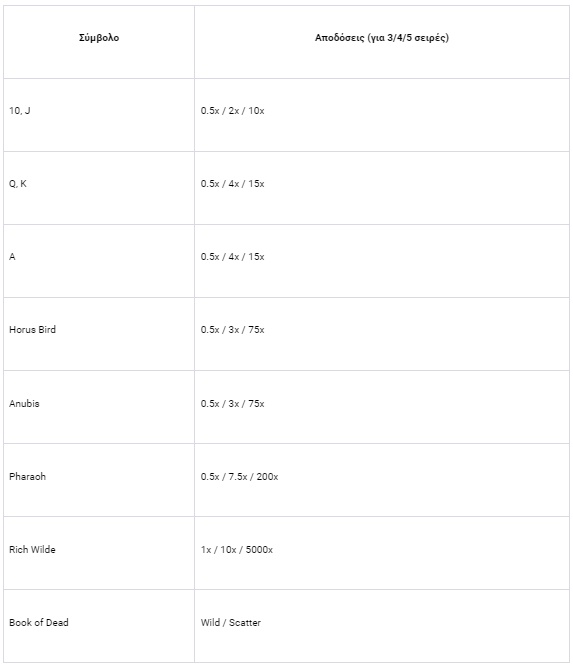Select the Anubis cell

pos(99,407)
